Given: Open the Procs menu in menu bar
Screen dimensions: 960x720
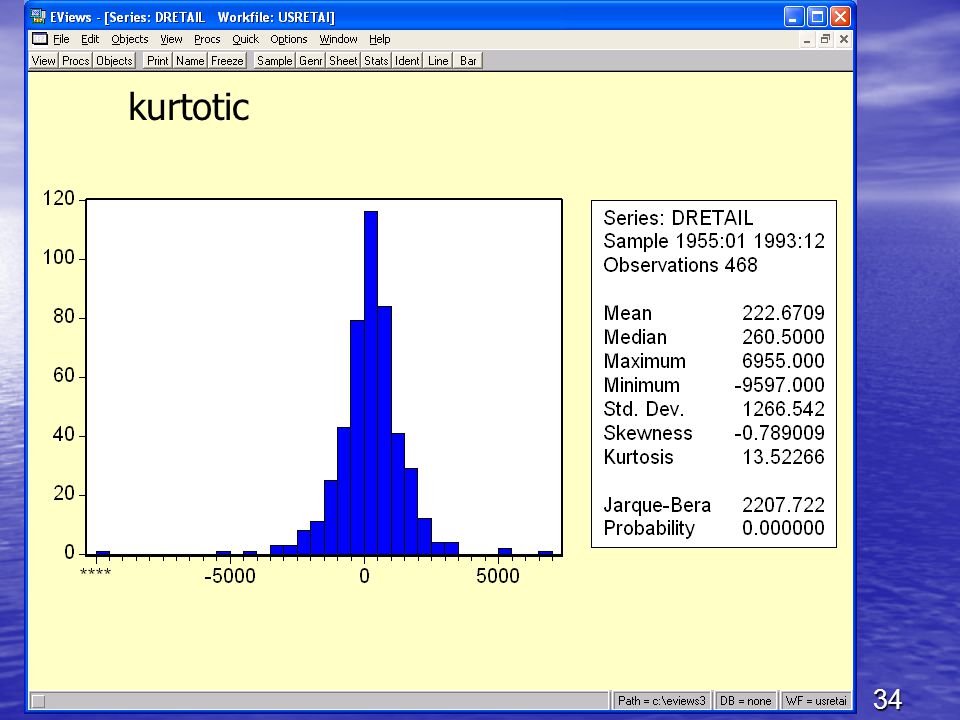Looking at the screenshot, I should 207,39.
